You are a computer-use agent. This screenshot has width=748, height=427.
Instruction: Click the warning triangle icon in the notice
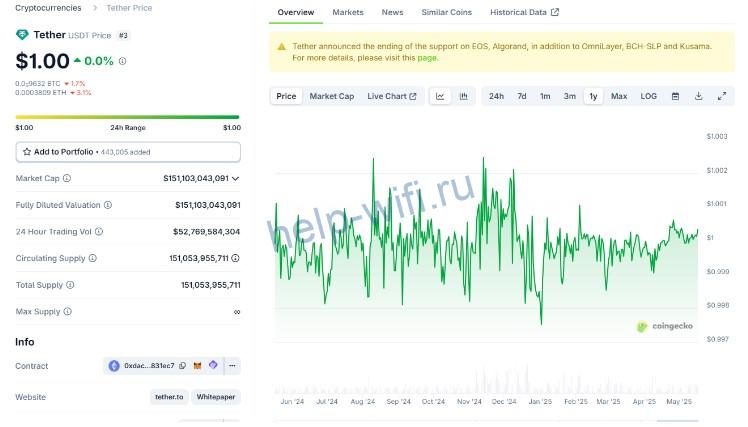click(x=281, y=47)
